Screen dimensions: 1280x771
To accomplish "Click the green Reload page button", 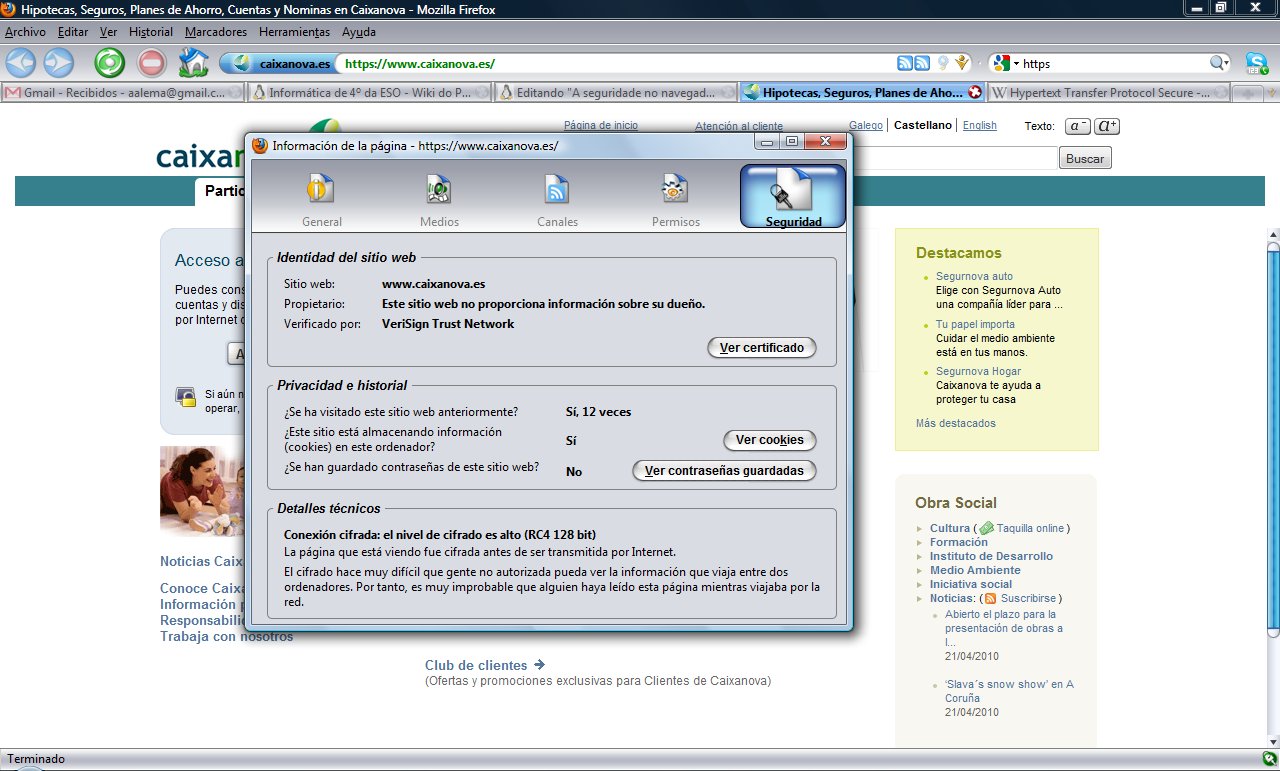I will click(109, 63).
